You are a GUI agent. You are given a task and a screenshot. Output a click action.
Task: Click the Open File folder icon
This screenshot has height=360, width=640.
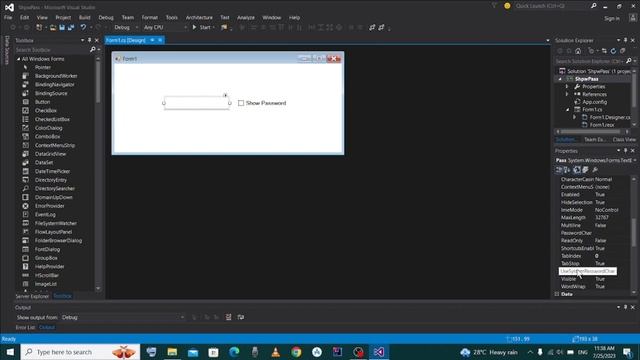53,27
